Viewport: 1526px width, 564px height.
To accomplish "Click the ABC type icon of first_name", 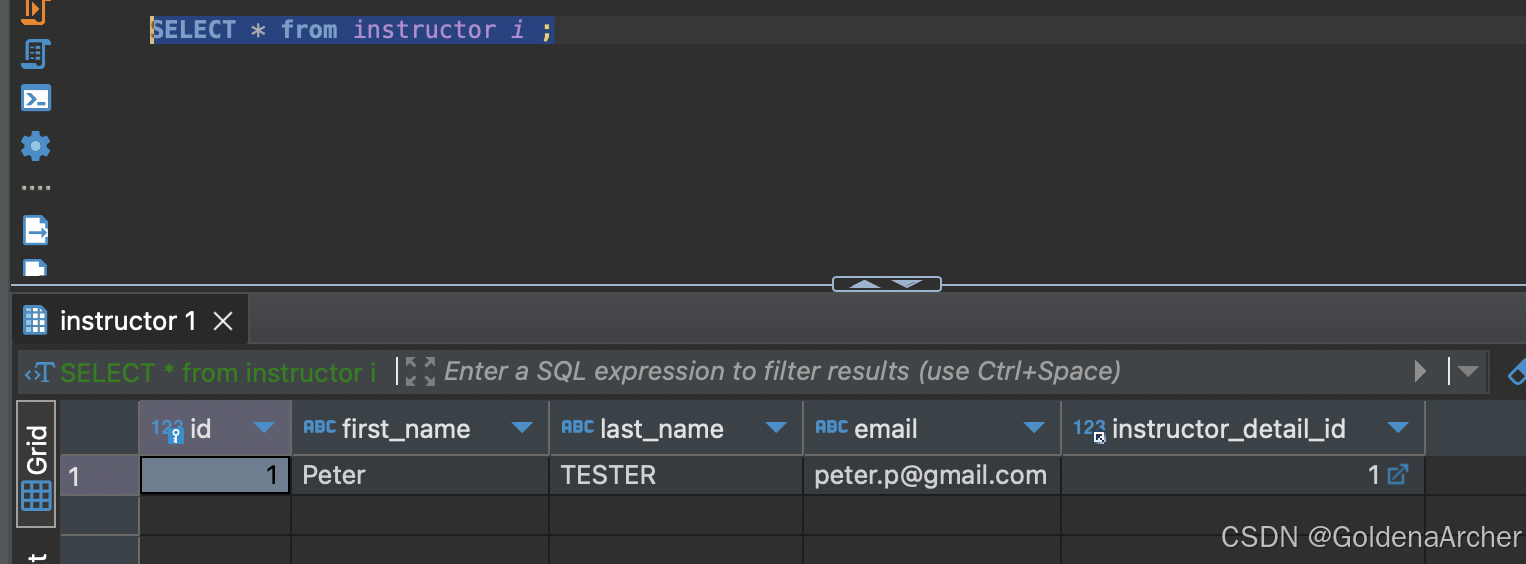I will [x=319, y=427].
